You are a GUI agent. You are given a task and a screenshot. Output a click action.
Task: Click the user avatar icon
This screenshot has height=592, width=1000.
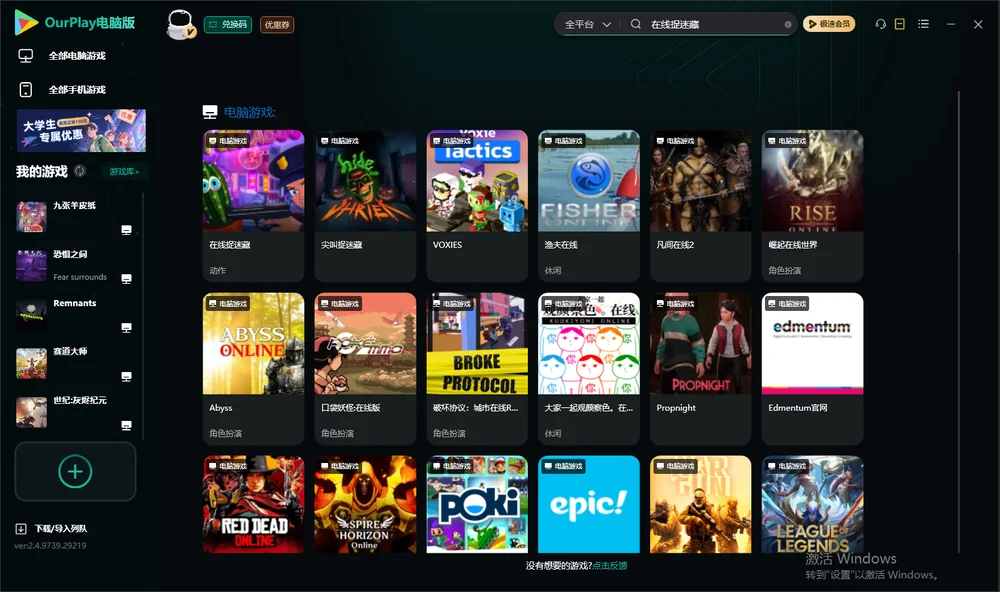(x=180, y=25)
